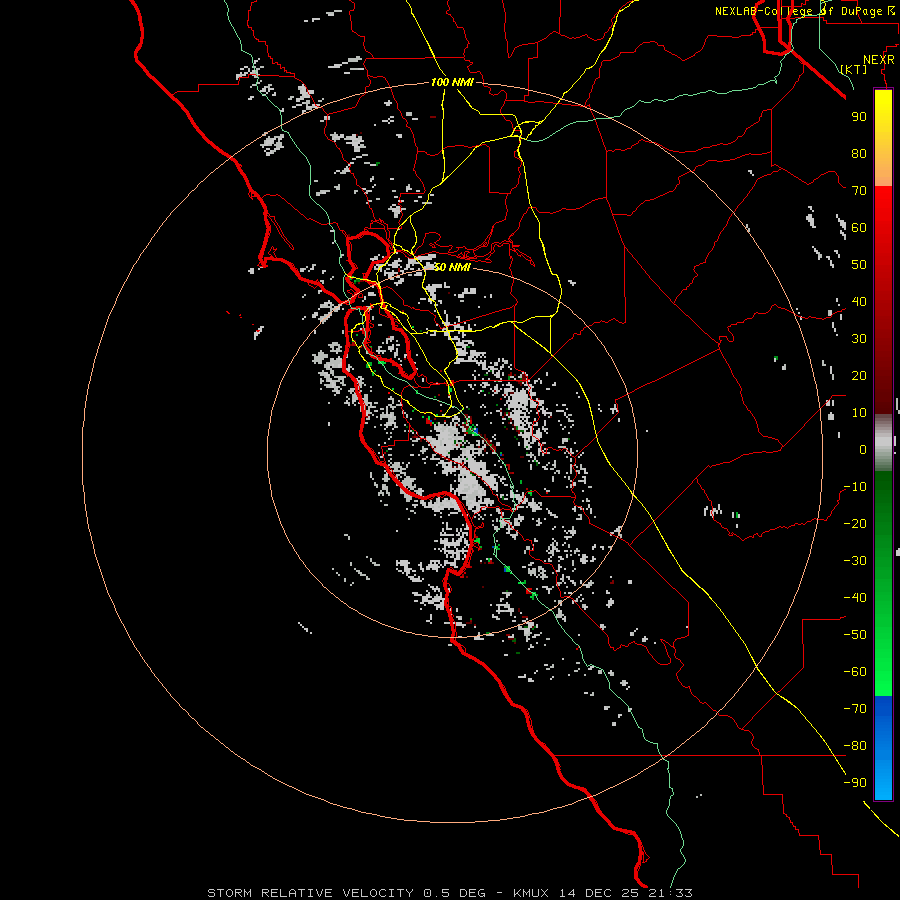Click the "10" value on the velocity scale
The height and width of the screenshot is (900, 900).
(x=859, y=413)
